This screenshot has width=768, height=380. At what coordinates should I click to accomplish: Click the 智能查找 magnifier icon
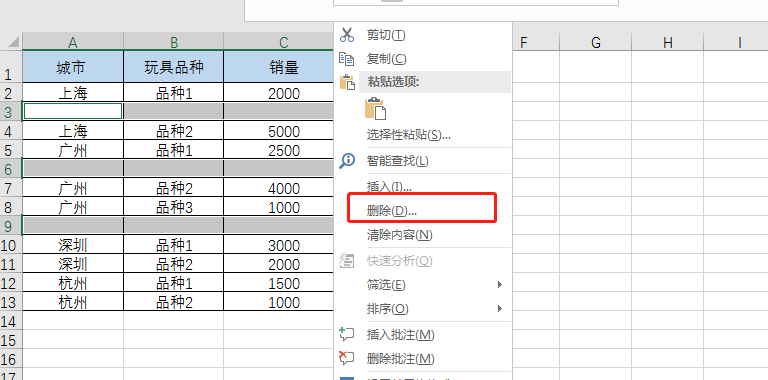pos(347,161)
